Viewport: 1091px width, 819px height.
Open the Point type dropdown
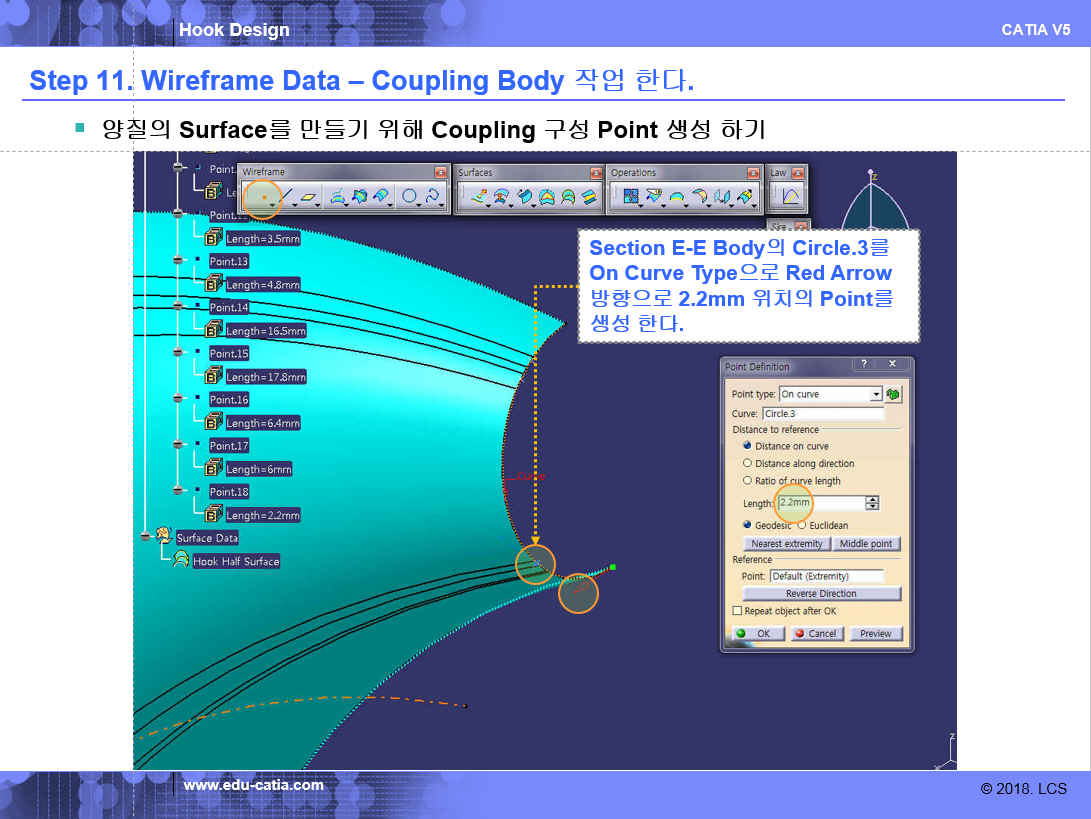pos(876,394)
